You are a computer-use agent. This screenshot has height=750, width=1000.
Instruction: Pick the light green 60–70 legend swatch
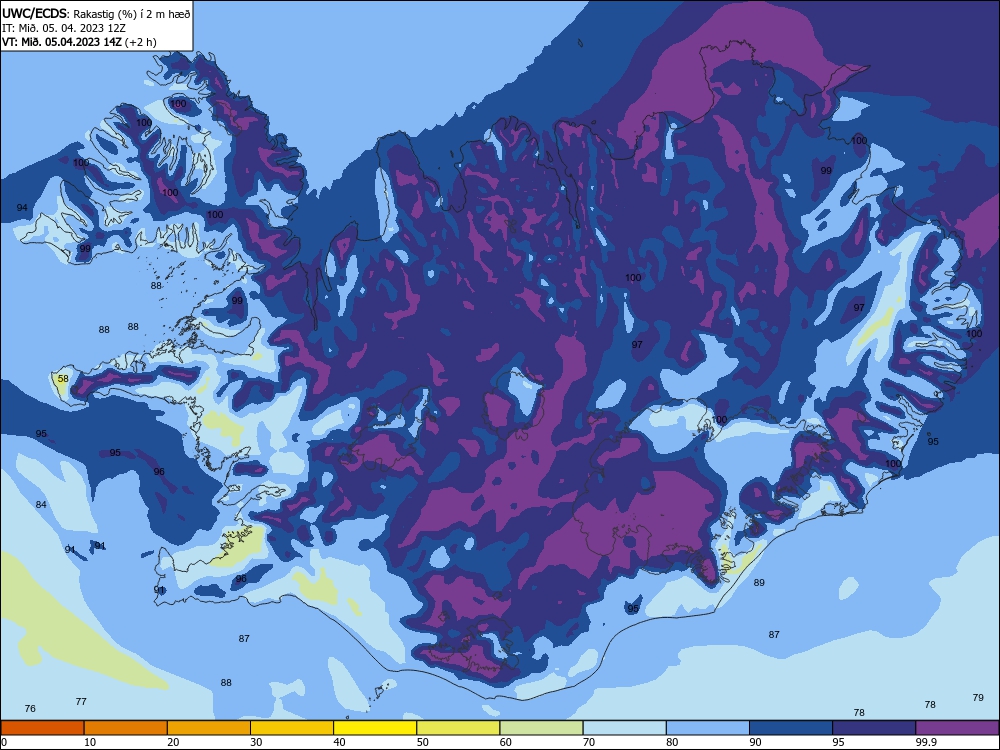coord(541,728)
